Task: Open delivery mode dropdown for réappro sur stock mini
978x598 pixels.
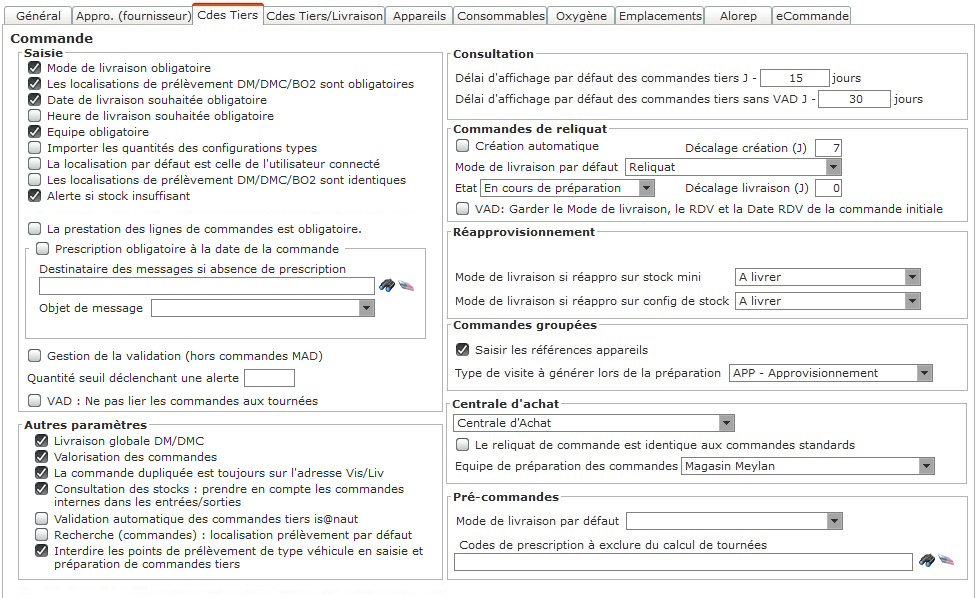Action: tap(828, 277)
